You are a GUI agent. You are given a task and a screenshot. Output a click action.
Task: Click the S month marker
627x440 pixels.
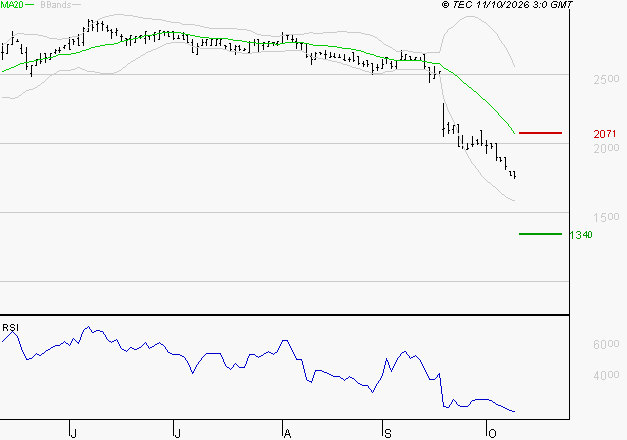[x=387, y=433]
